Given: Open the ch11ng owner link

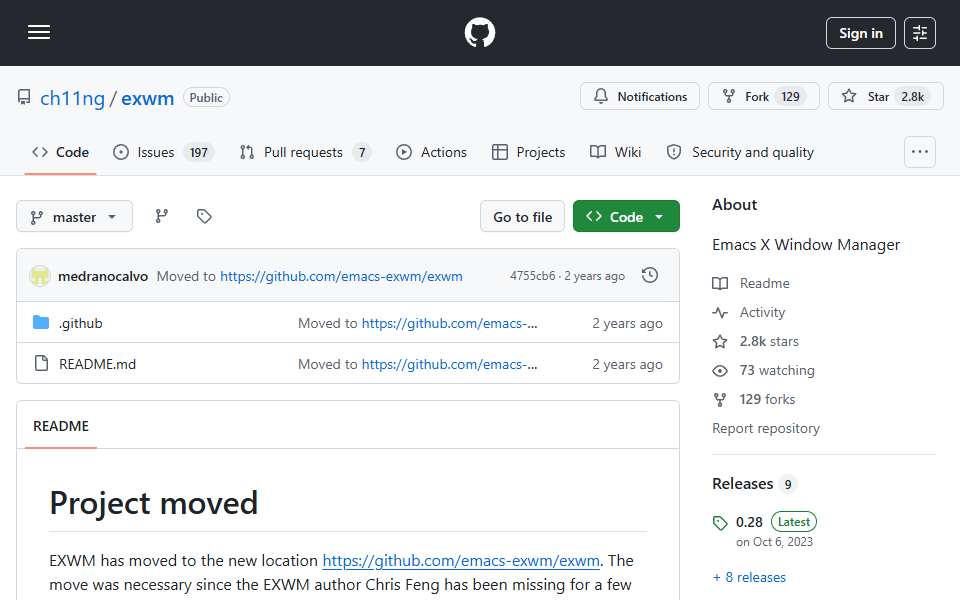Looking at the screenshot, I should point(72,98).
